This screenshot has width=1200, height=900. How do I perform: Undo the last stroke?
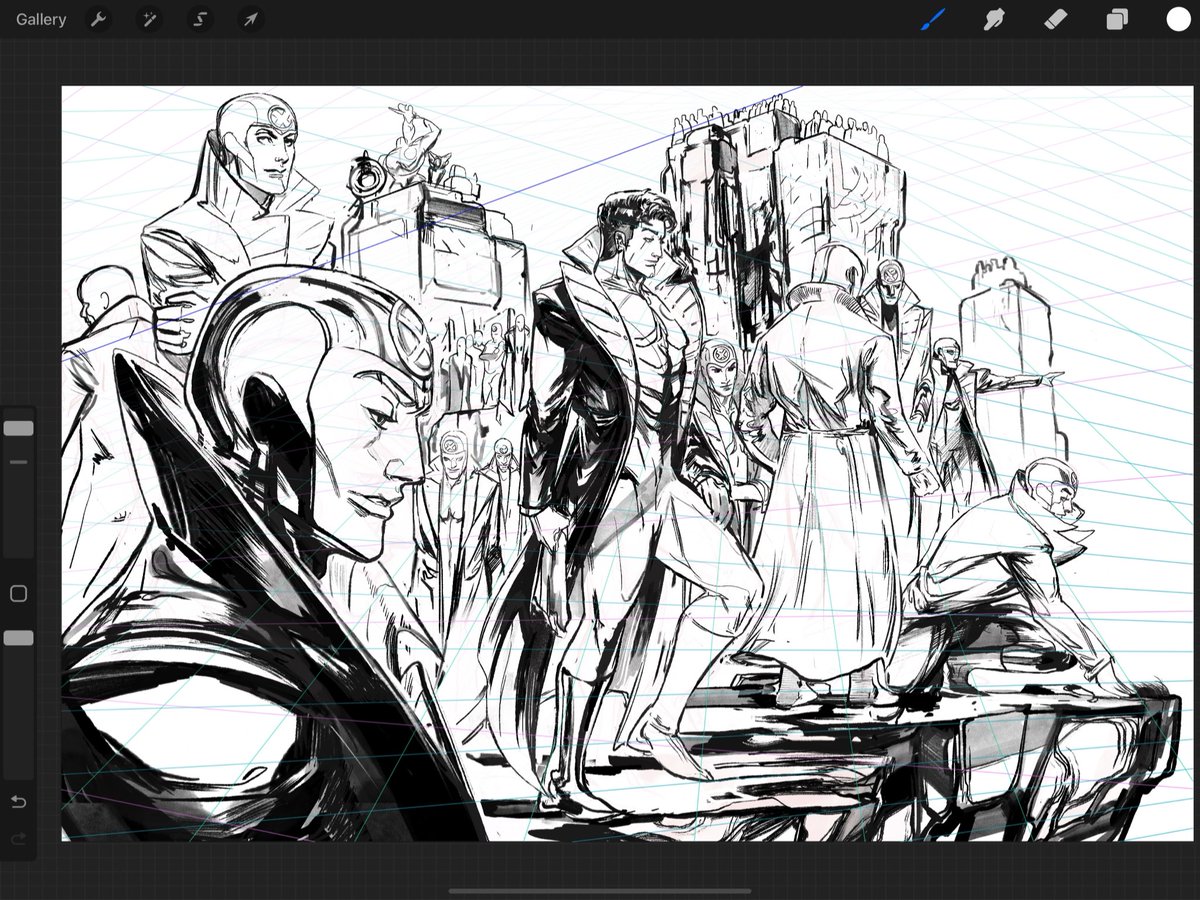[x=18, y=802]
